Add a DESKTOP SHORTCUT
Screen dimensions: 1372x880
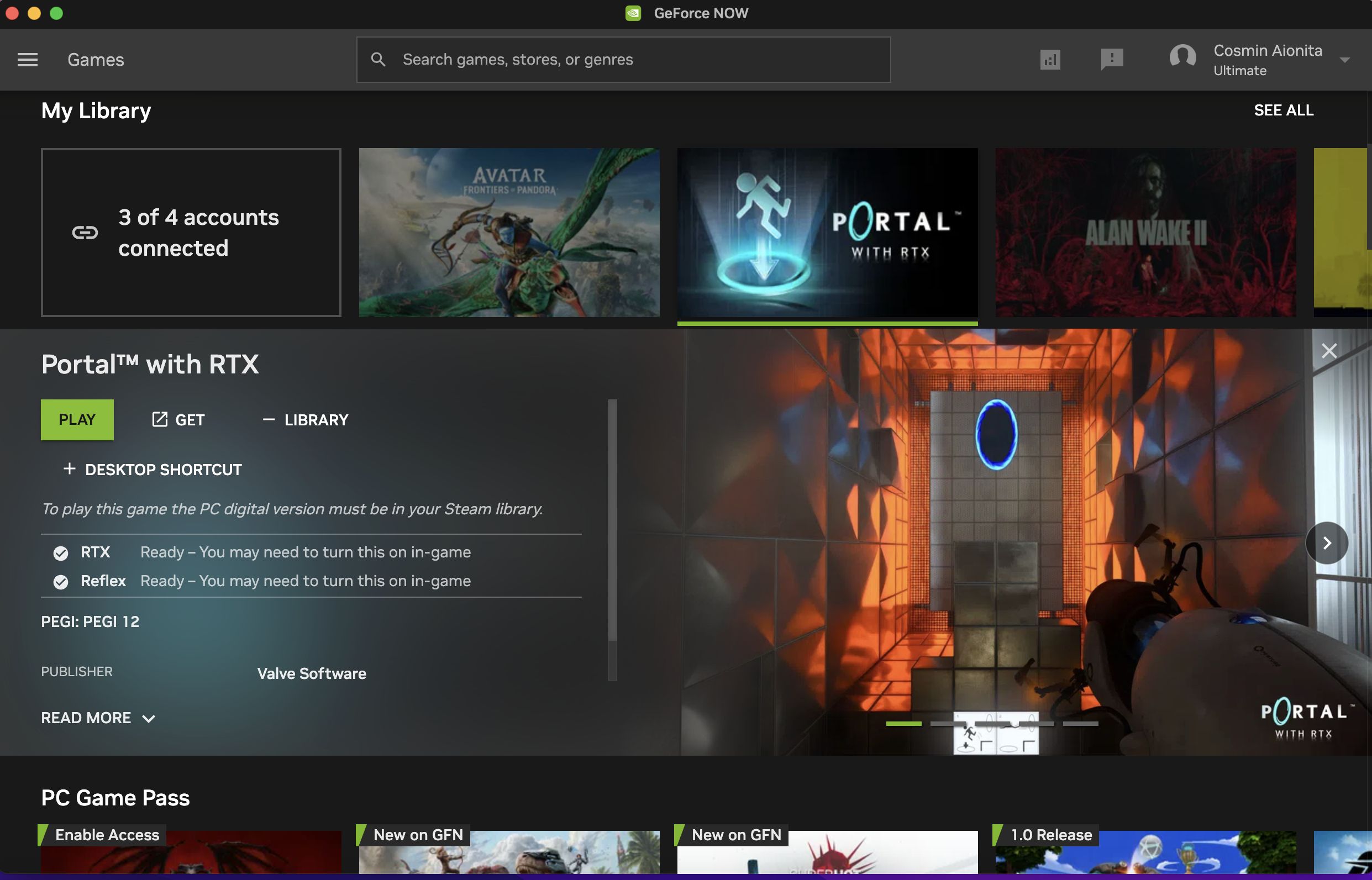(x=152, y=470)
